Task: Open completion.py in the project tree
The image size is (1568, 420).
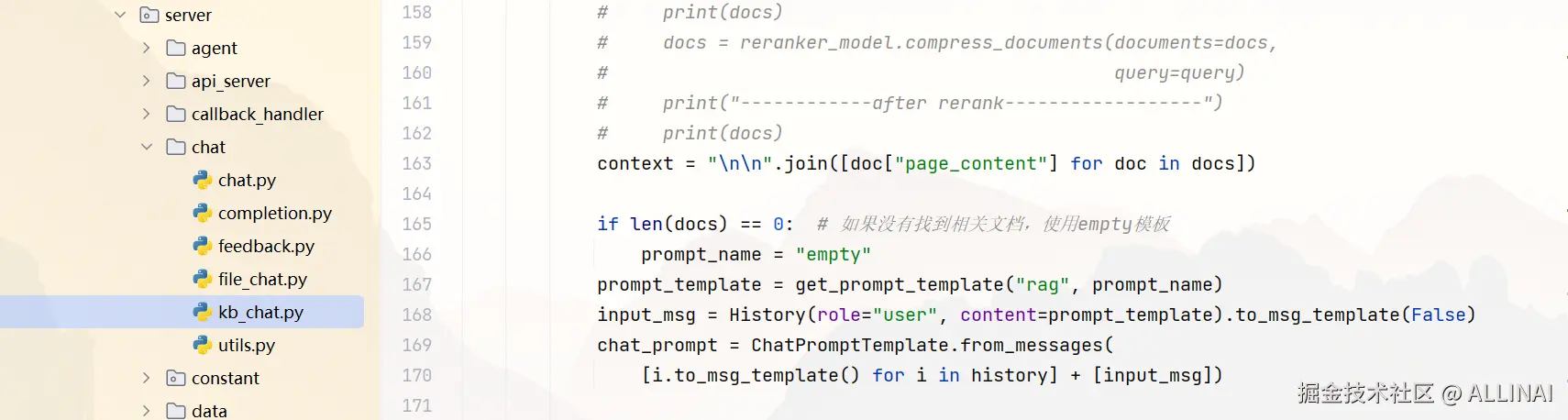Action: tap(275, 213)
